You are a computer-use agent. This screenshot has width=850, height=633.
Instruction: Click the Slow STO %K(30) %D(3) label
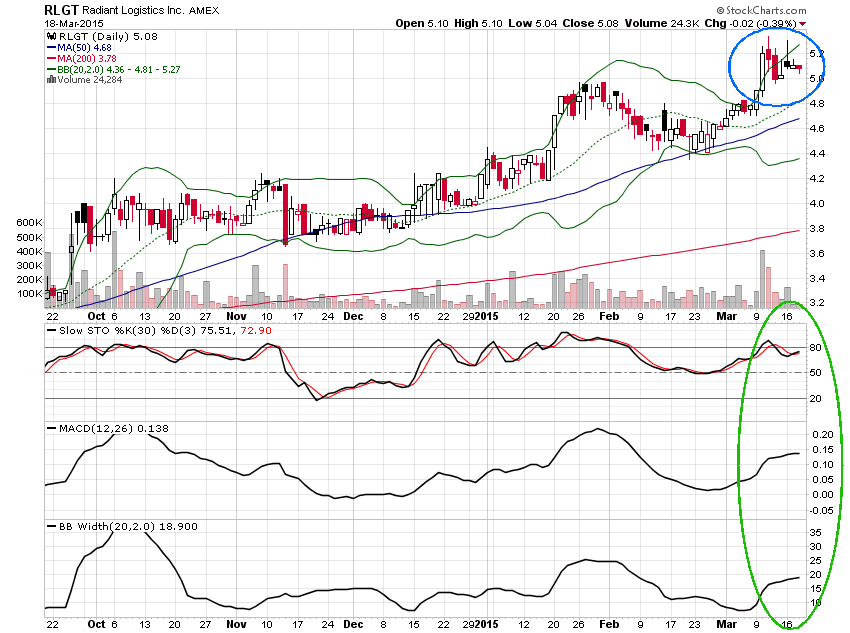[127, 331]
